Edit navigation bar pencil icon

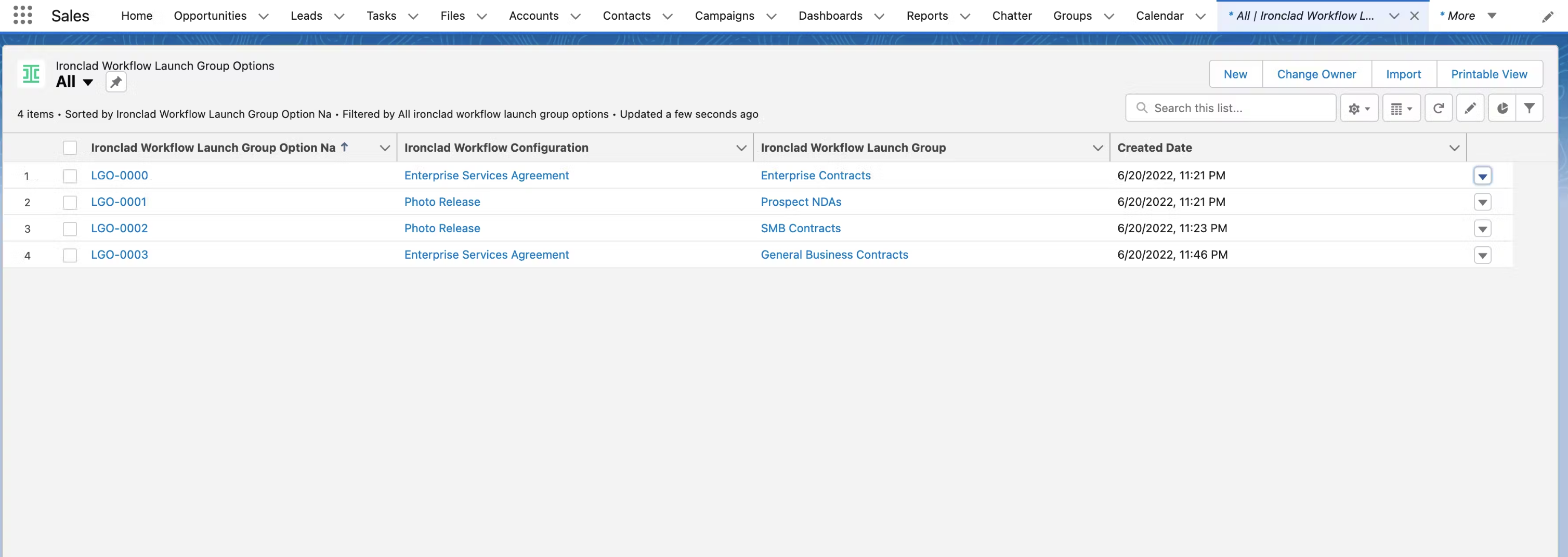click(1547, 17)
